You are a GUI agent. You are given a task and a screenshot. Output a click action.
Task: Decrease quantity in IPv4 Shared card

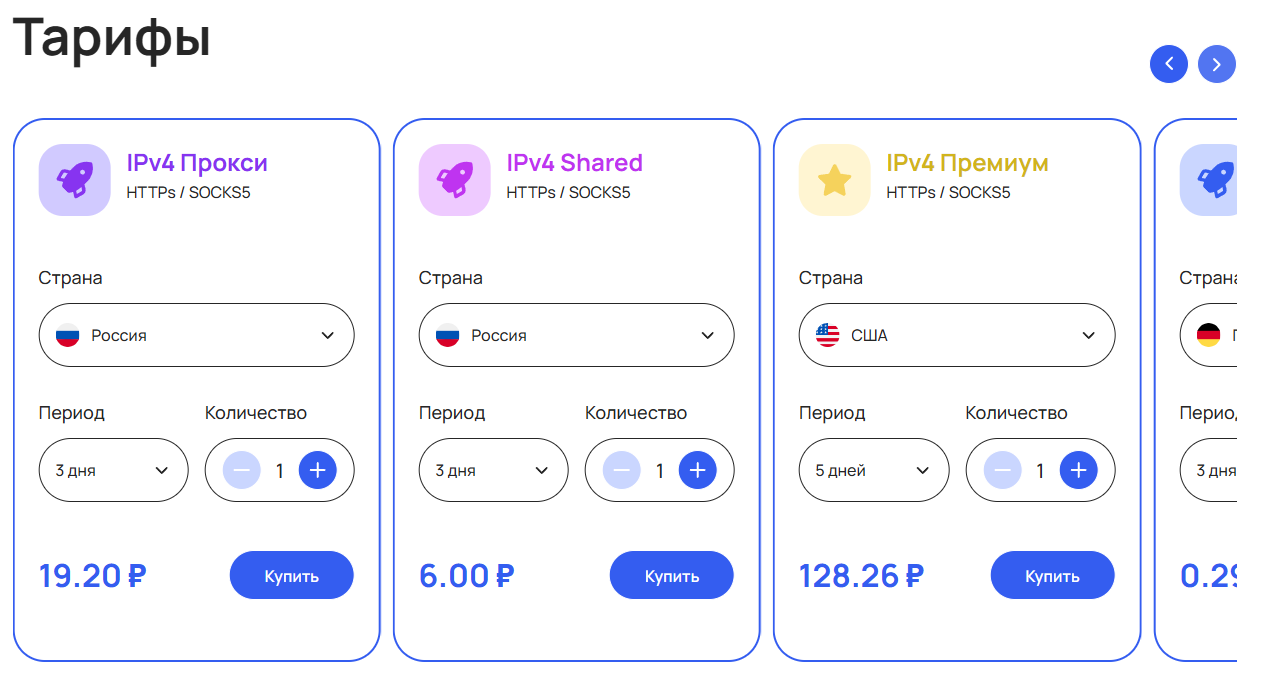pos(622,470)
